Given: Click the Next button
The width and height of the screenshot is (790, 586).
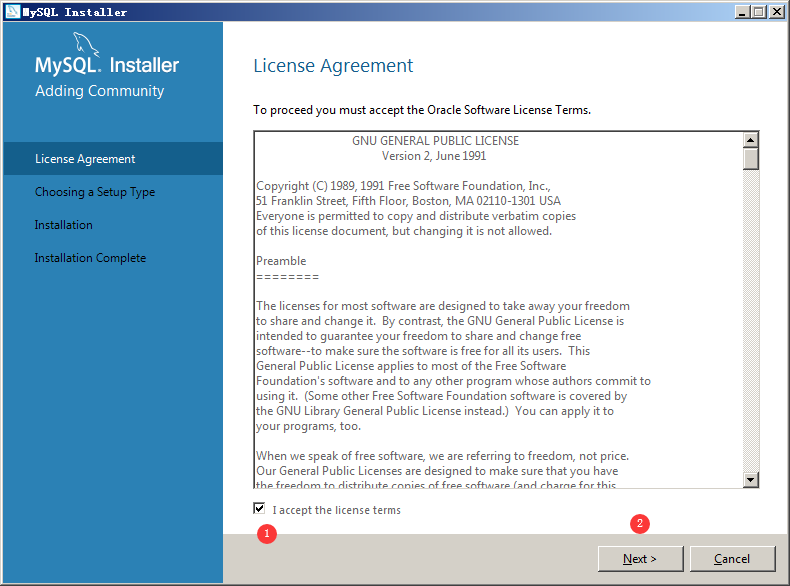Looking at the screenshot, I should click(640, 559).
